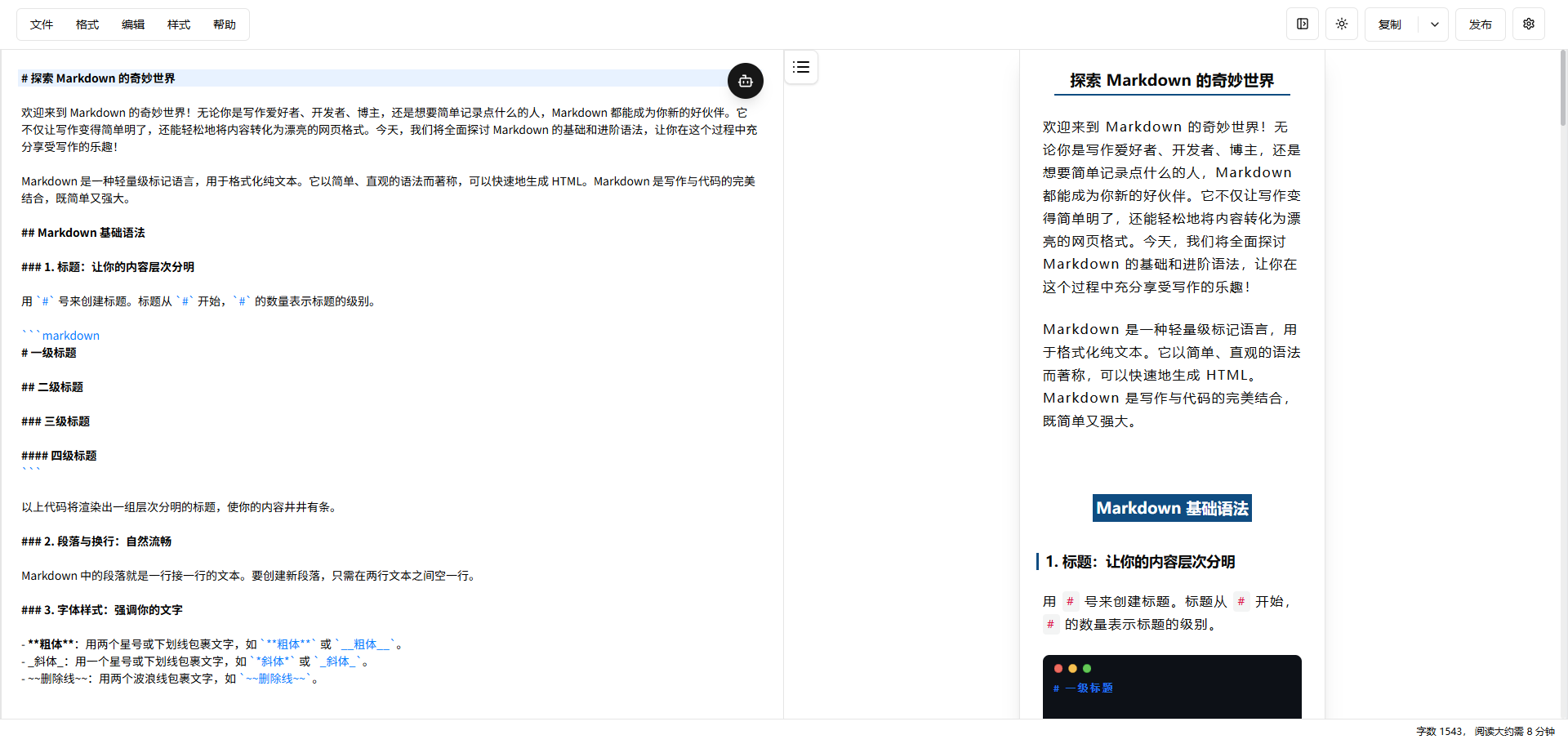Viewport: 1568px width, 744px height.
Task: Open the 帮助 menu
Action: click(x=225, y=25)
